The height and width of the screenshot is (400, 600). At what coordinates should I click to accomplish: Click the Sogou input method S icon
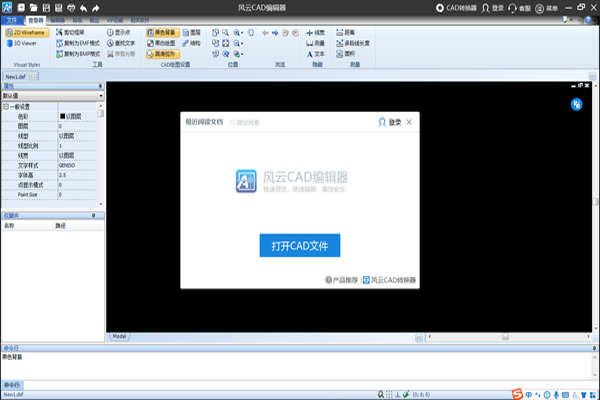coord(517,394)
